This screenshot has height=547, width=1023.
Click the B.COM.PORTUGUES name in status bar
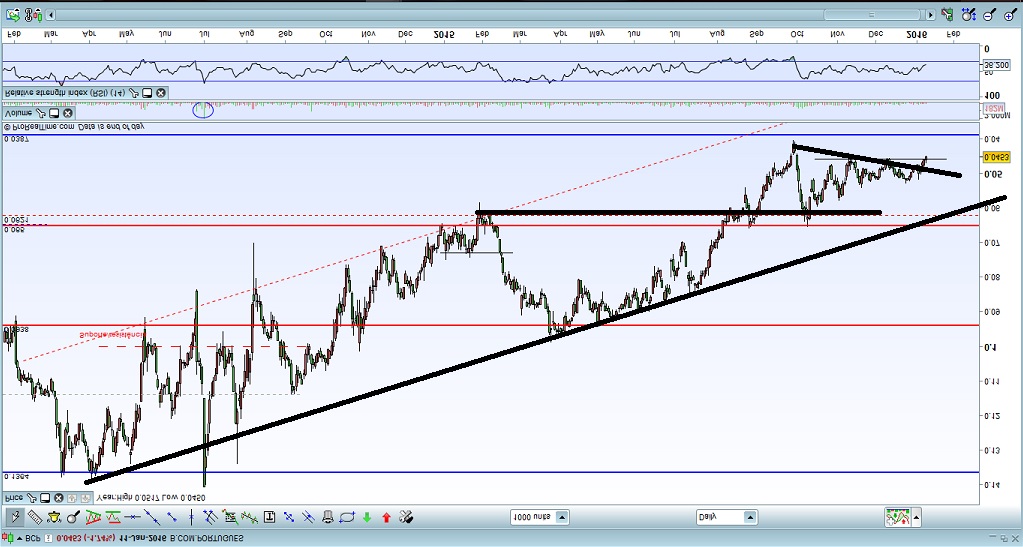(207, 538)
